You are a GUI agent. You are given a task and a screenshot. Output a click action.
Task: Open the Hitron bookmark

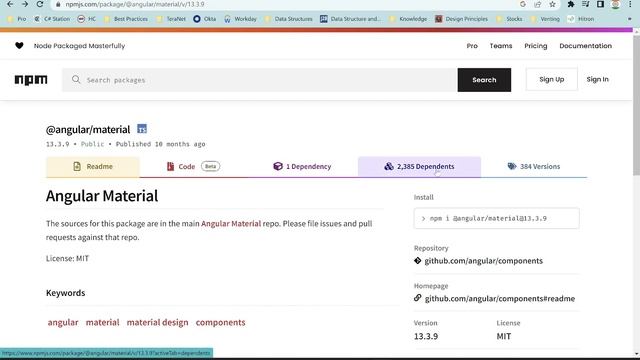click(x=581, y=19)
